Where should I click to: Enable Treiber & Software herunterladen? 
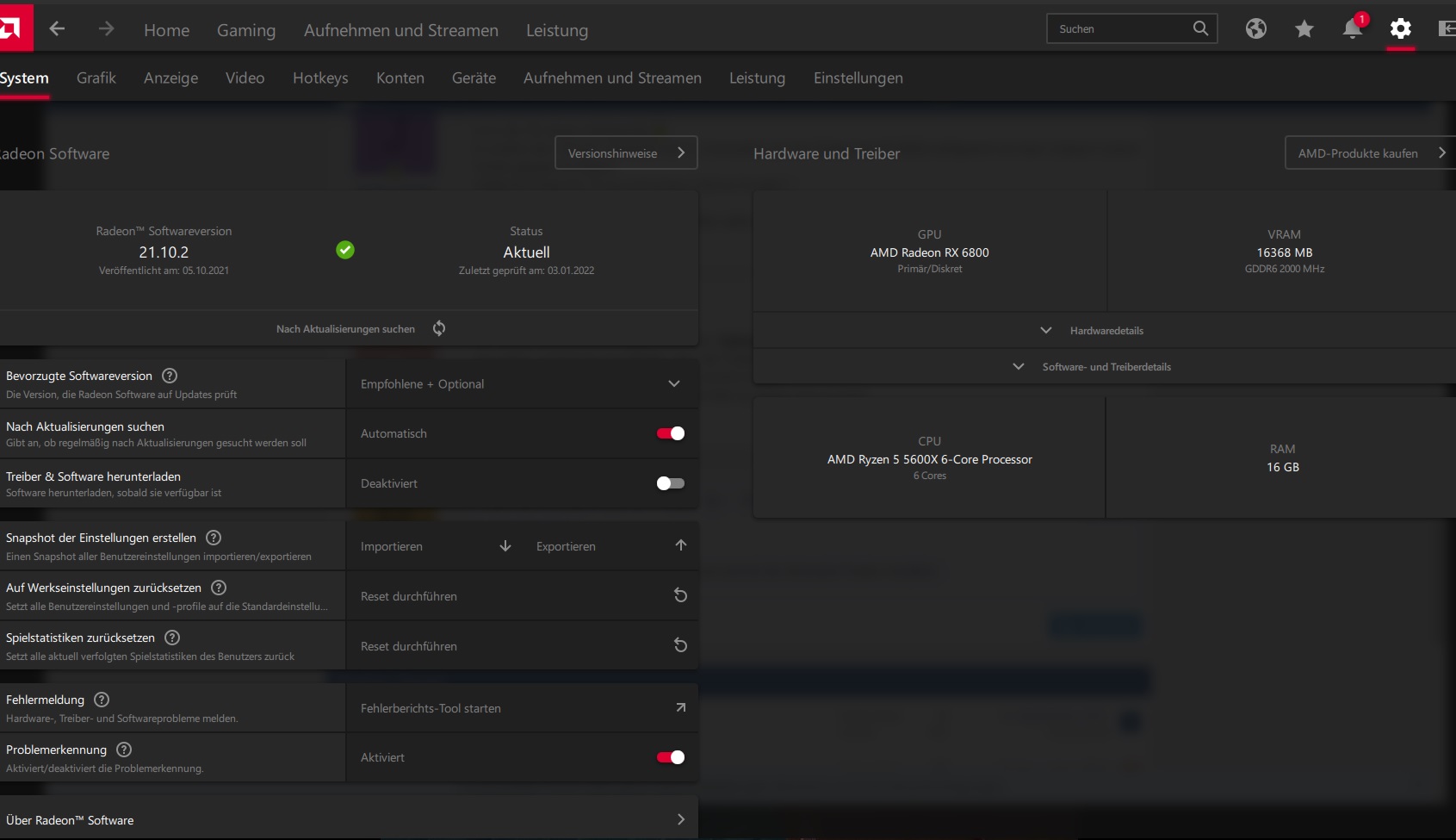pos(671,483)
